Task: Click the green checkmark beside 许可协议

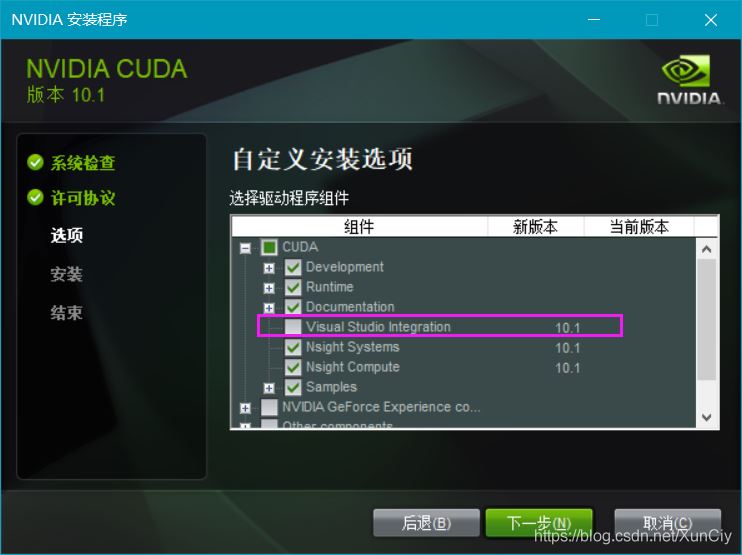Action: click(x=35, y=197)
